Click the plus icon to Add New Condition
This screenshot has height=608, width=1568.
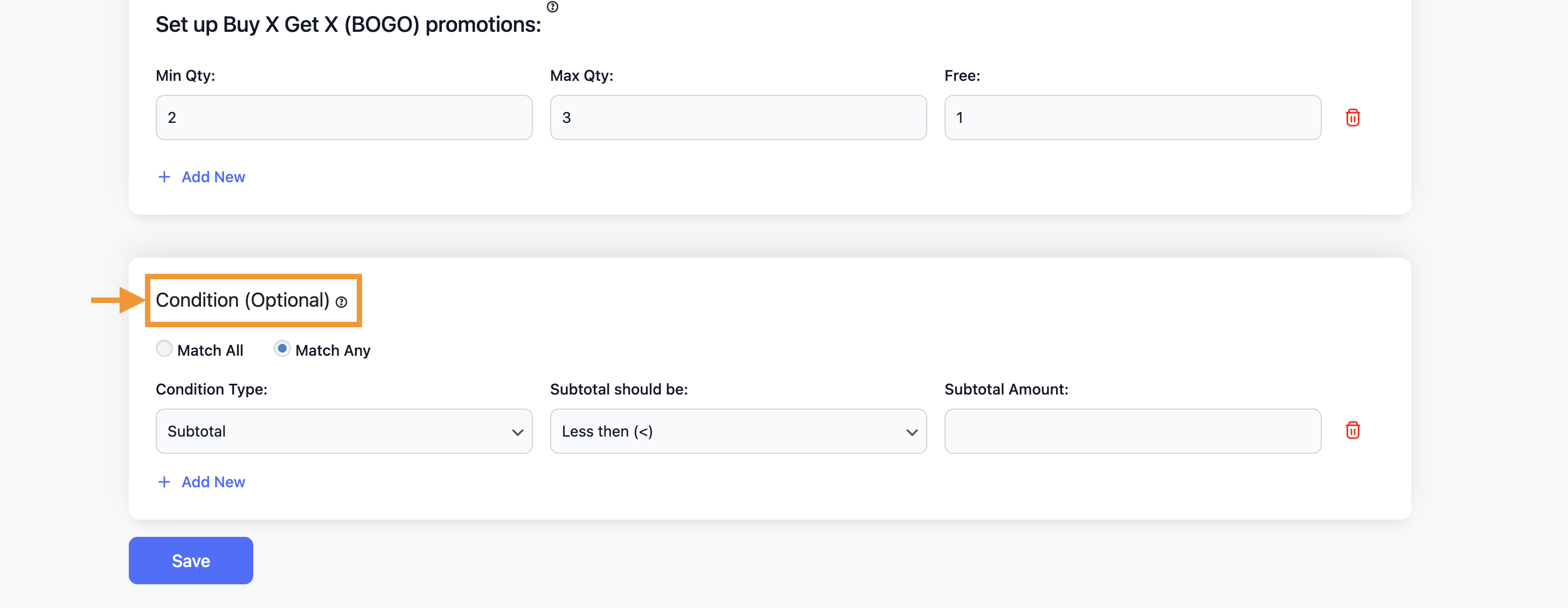pyautogui.click(x=163, y=481)
